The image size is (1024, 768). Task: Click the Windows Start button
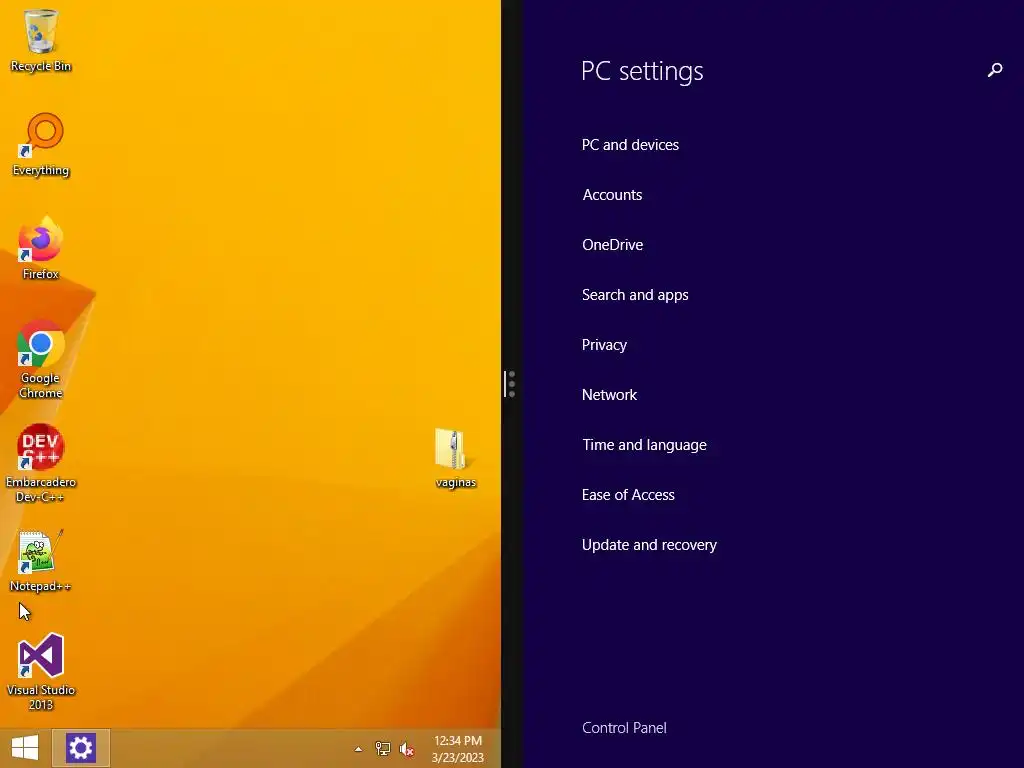25,748
